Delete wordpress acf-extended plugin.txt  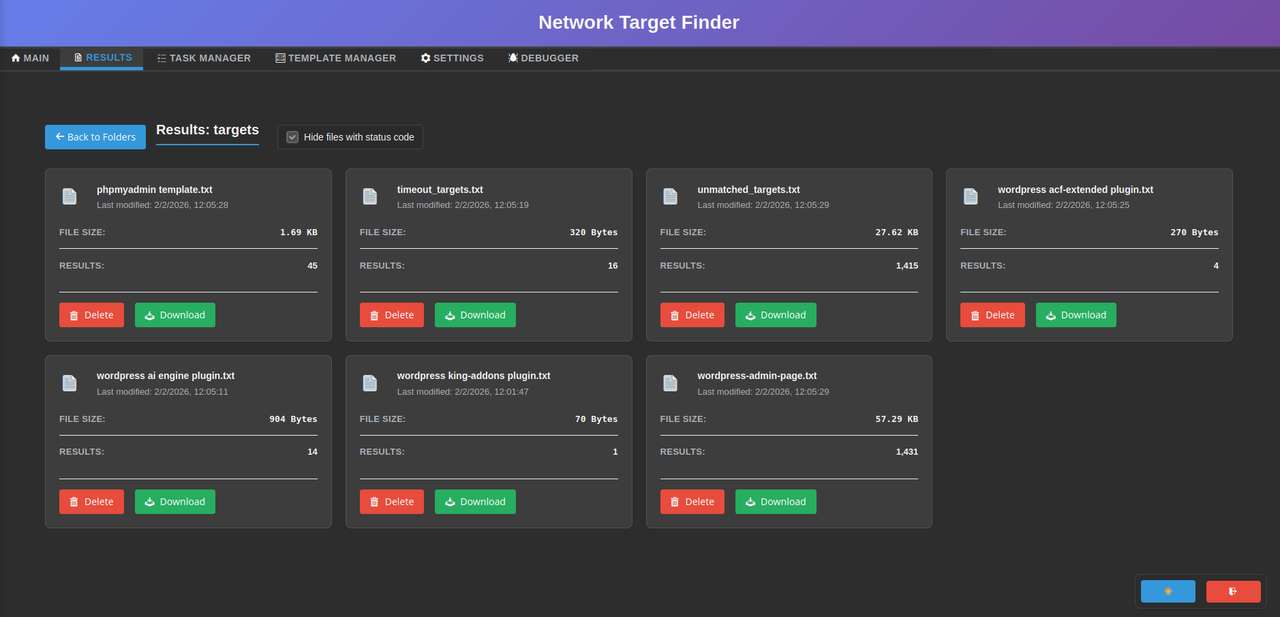tap(993, 315)
